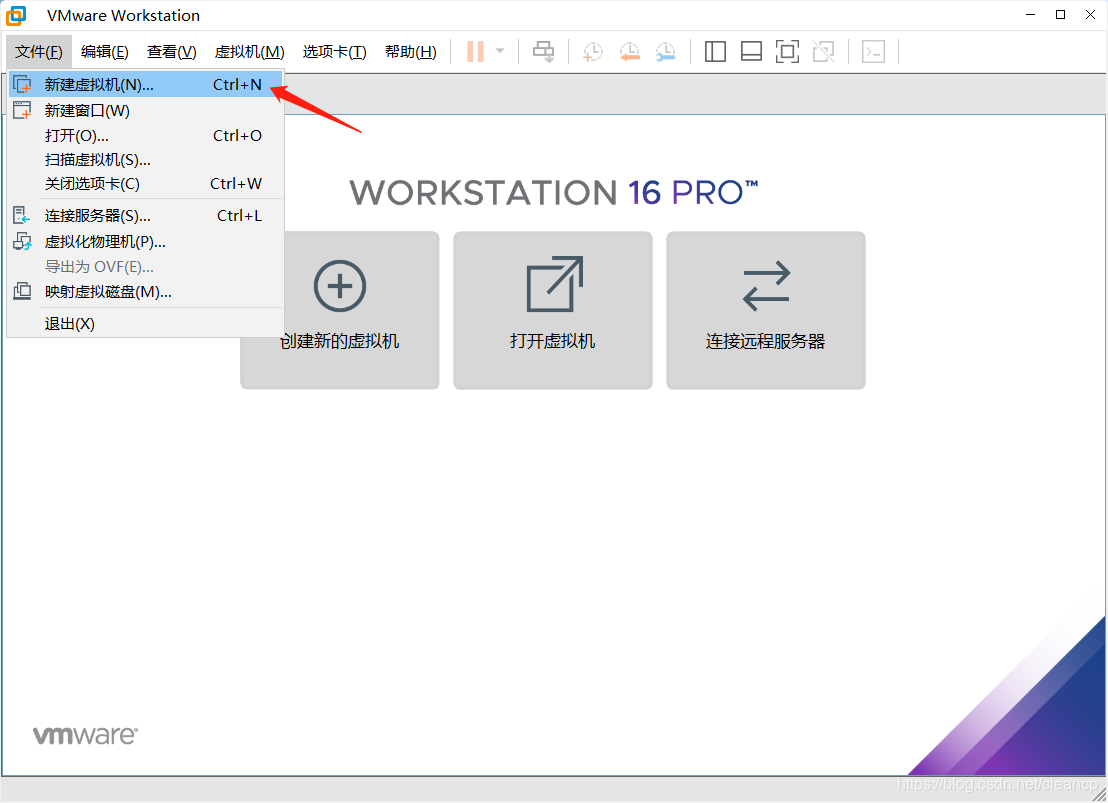
Task: Click the vmware logo at bottom left
Action: [86, 735]
